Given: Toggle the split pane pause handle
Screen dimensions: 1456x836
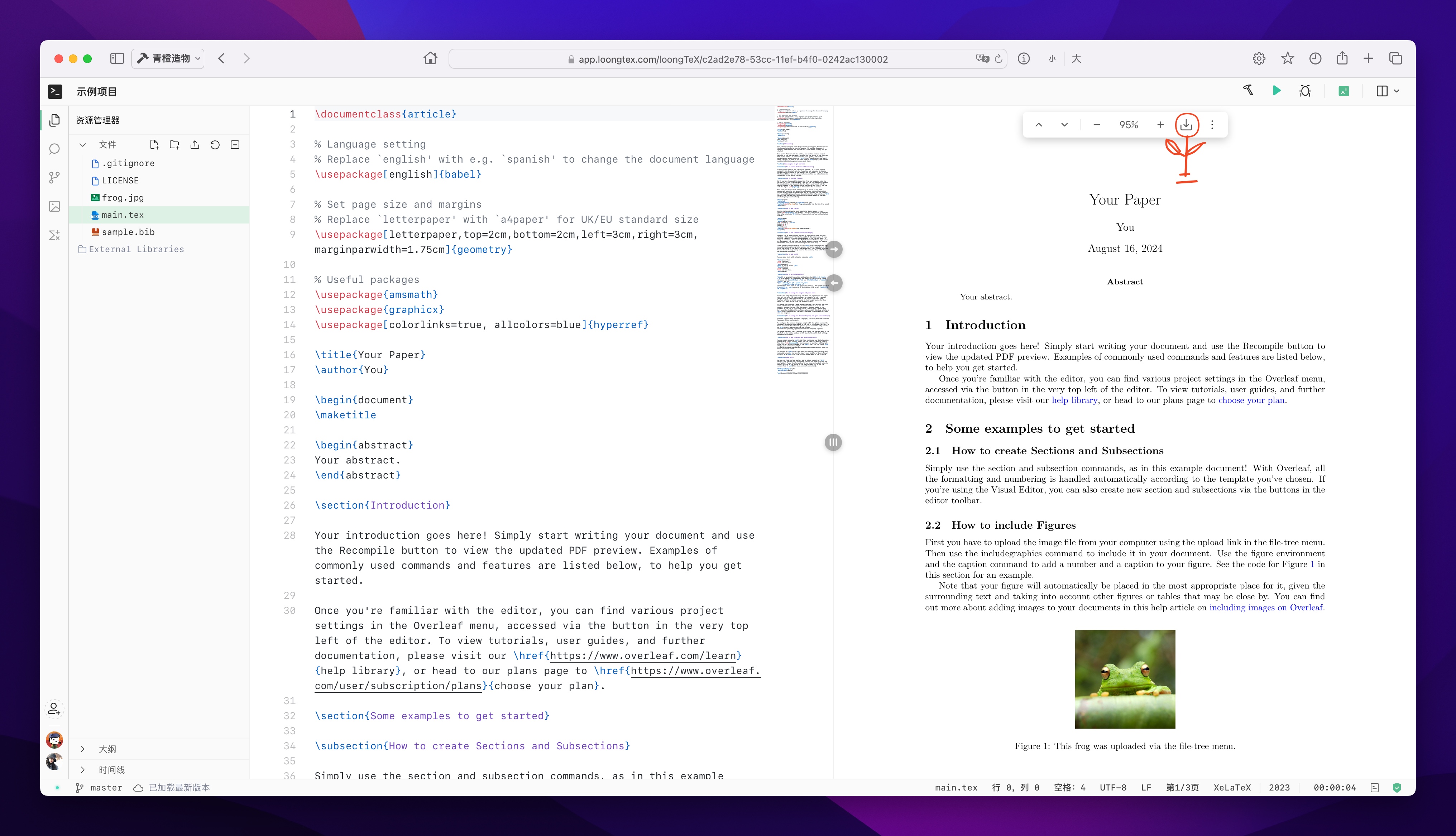Looking at the screenshot, I should click(x=833, y=442).
